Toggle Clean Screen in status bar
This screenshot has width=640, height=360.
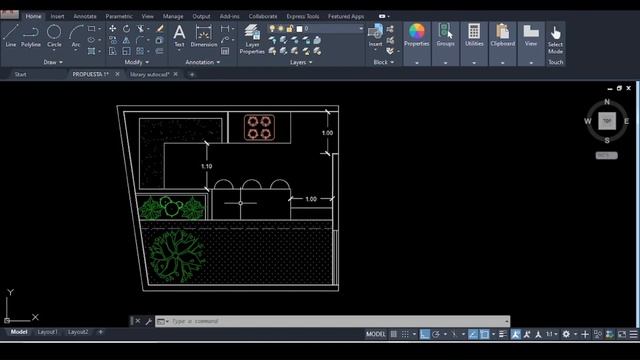point(622,334)
